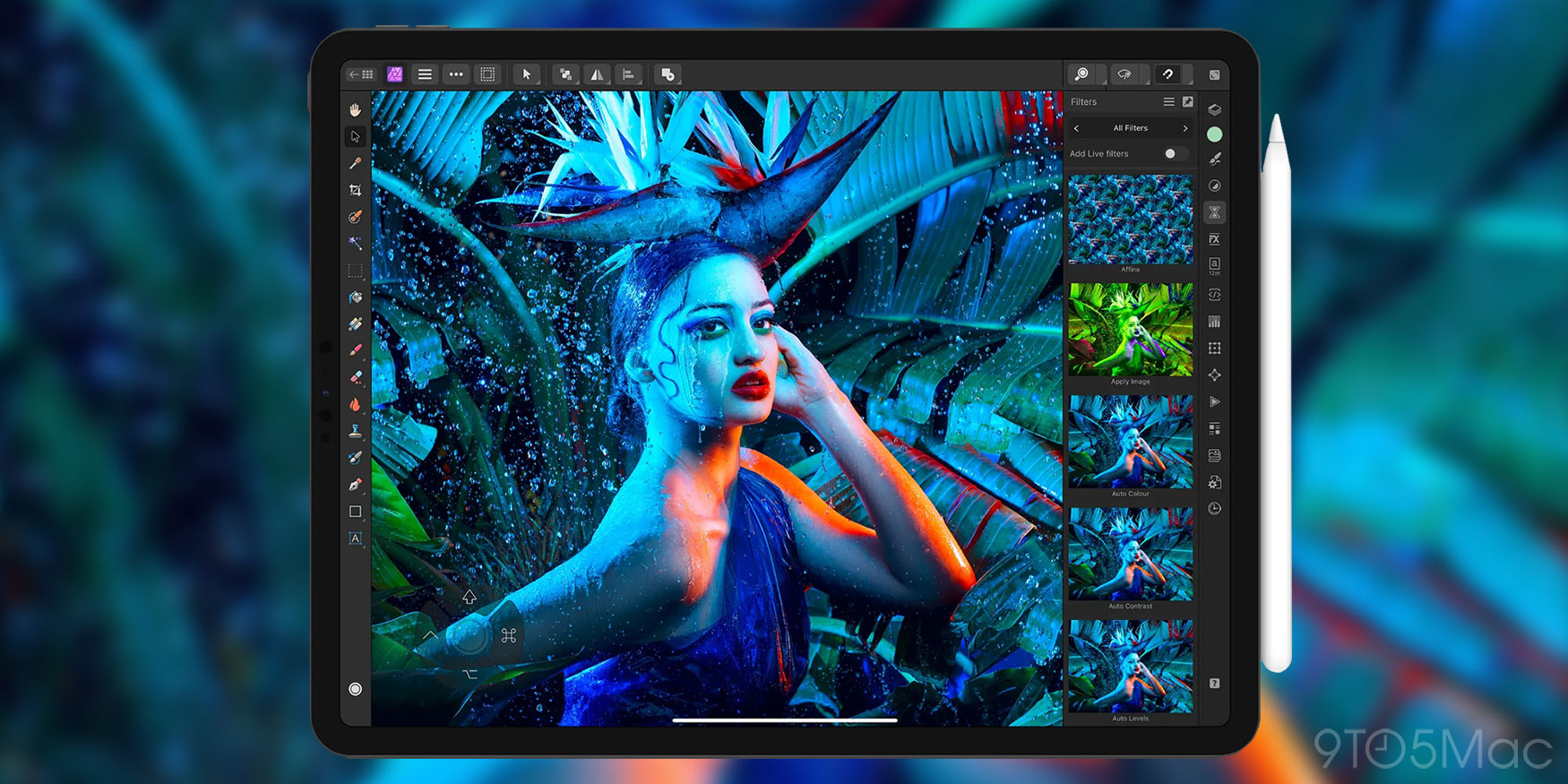
Task: Toggle snapping magnet button
Action: pyautogui.click(x=1167, y=74)
